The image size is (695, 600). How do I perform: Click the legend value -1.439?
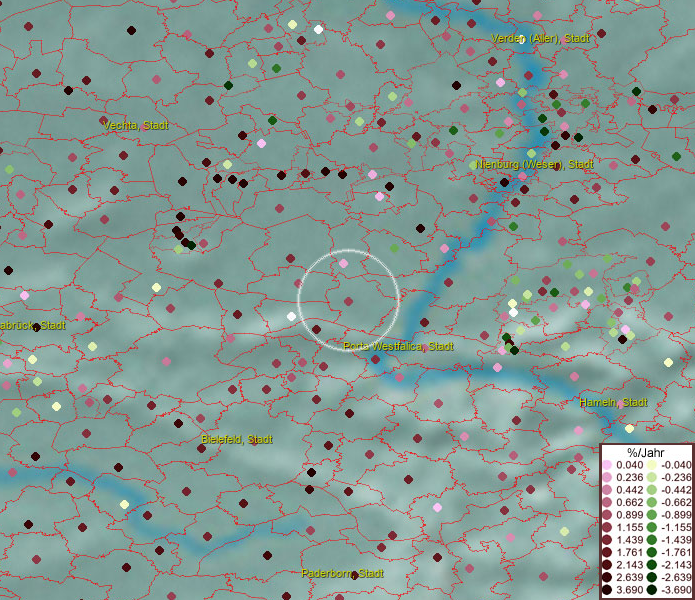(x=676, y=540)
